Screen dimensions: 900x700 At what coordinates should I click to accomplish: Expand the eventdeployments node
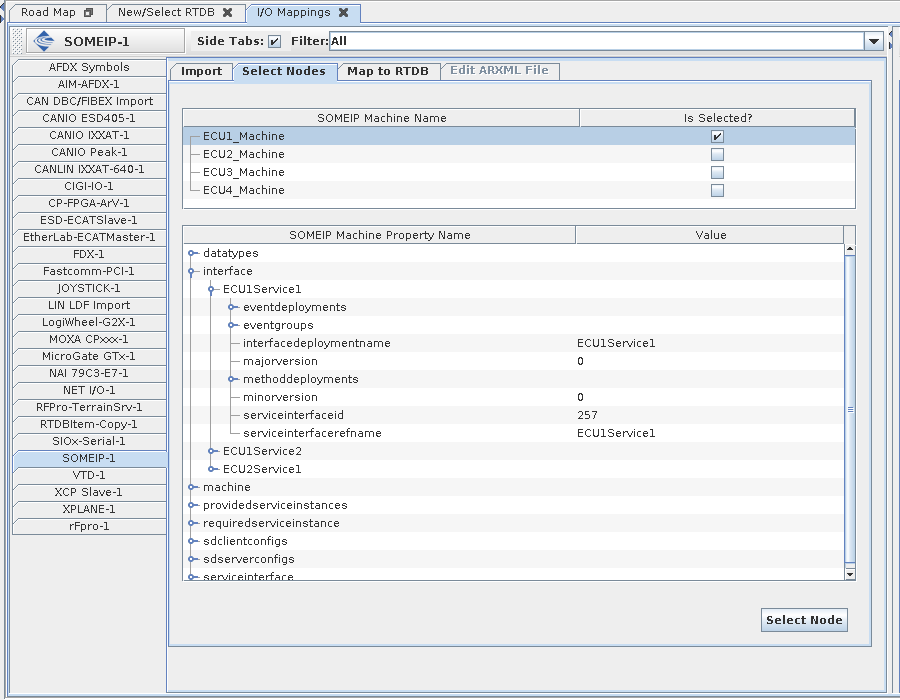232,307
